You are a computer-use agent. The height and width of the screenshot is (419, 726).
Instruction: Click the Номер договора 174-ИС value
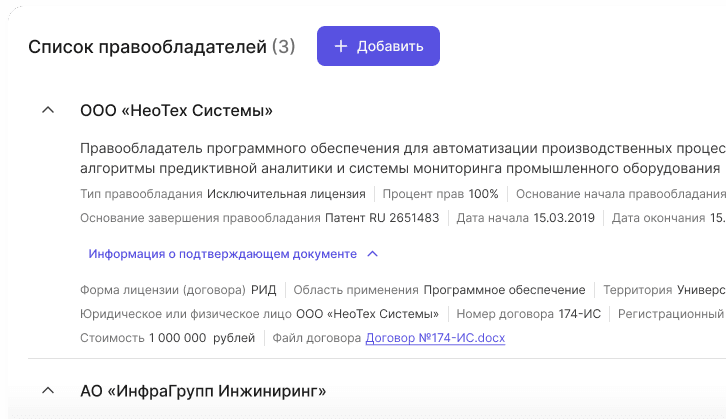click(x=580, y=314)
